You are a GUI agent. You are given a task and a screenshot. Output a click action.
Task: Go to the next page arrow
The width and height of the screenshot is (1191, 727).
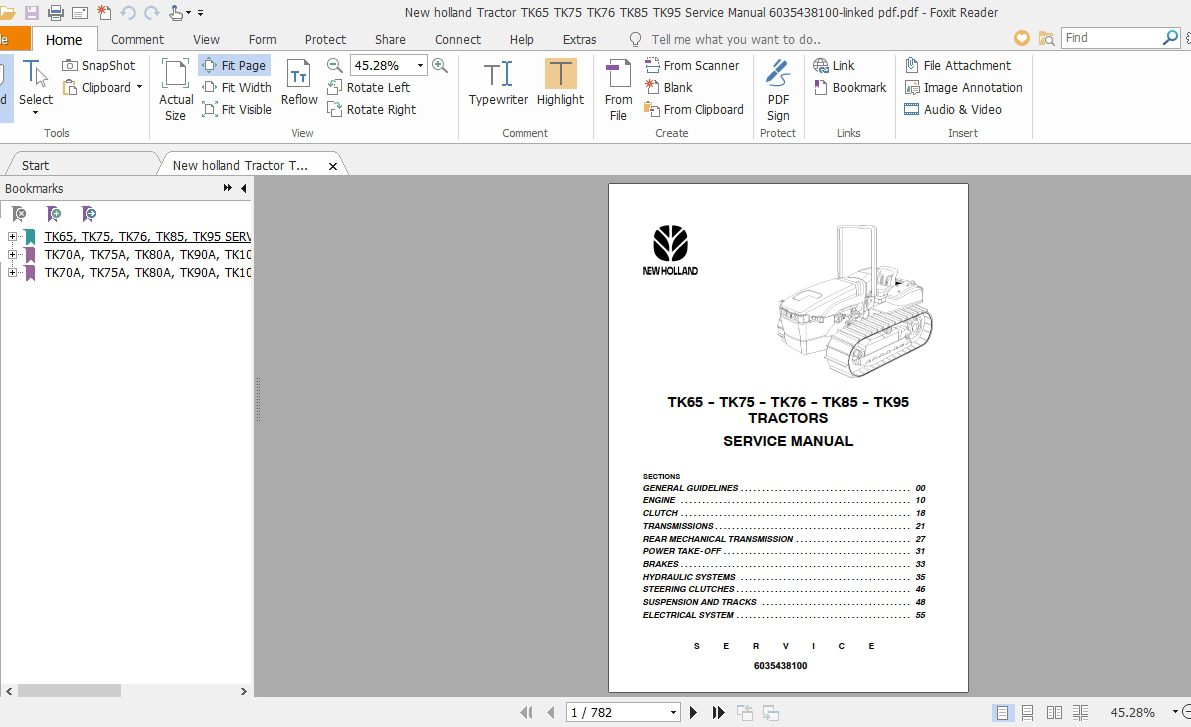[694, 712]
